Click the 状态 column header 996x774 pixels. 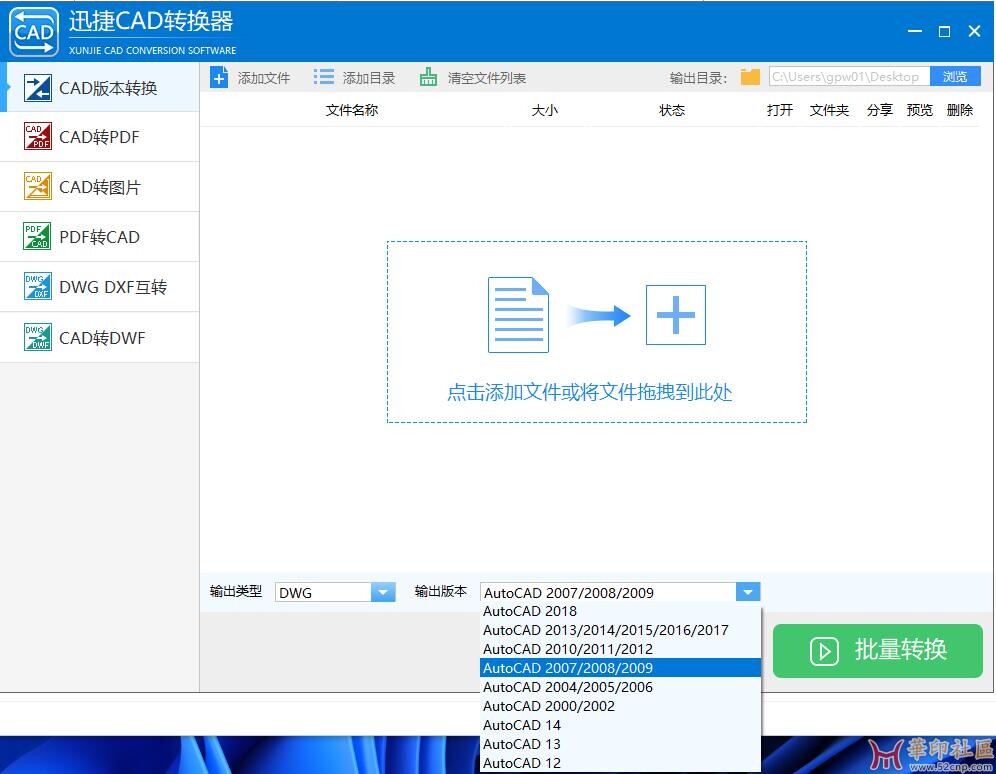click(672, 110)
